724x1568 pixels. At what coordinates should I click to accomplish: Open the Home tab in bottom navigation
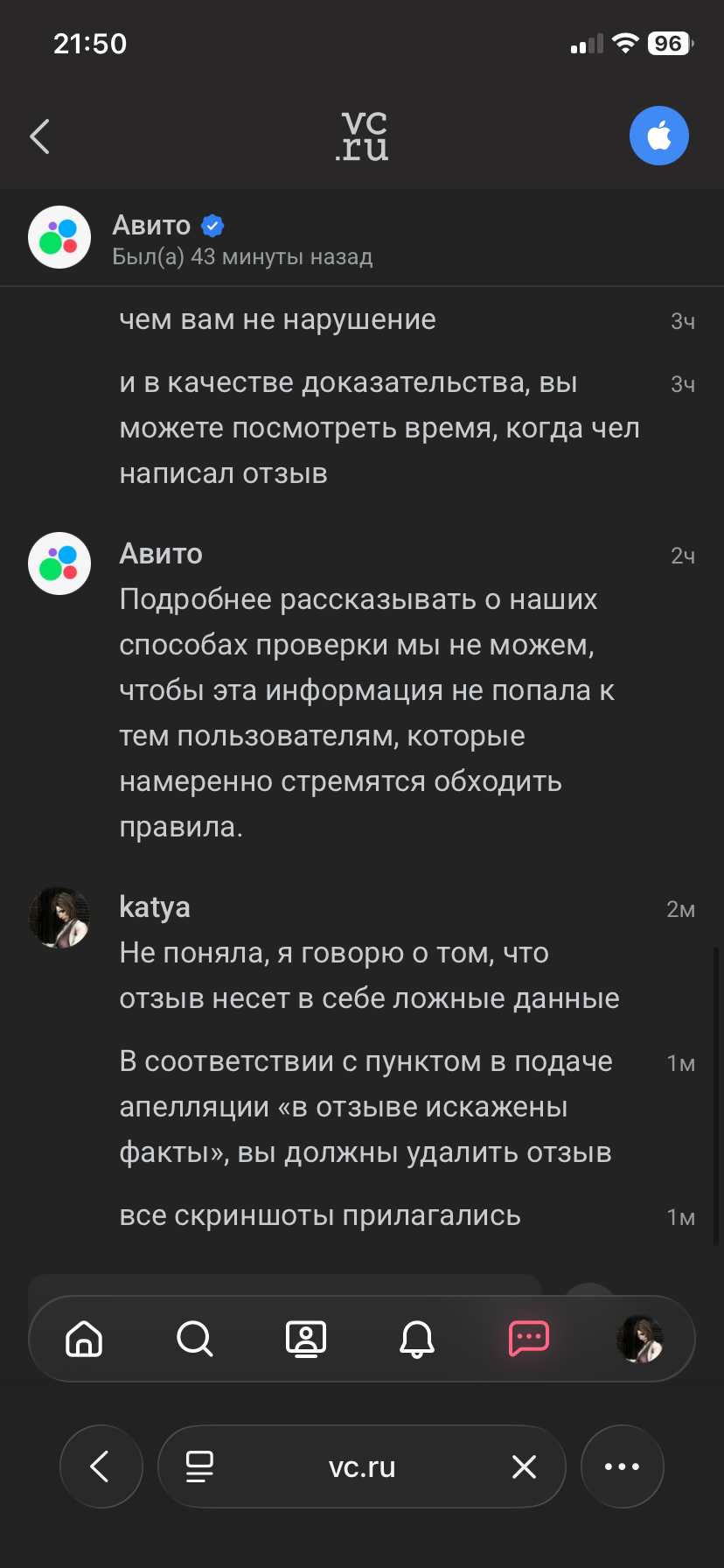tap(84, 1339)
